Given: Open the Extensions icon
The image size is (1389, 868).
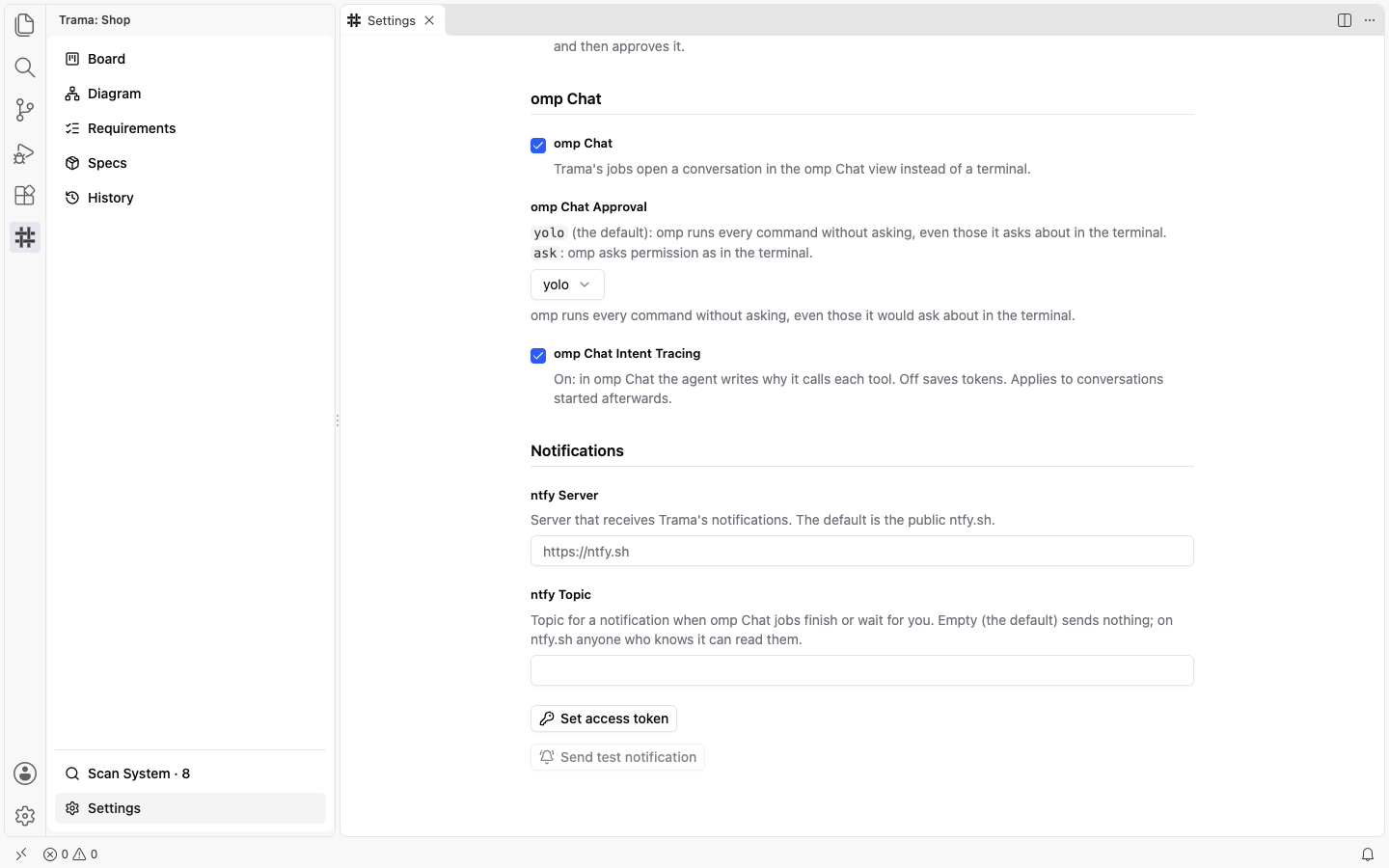Looking at the screenshot, I should tap(25, 195).
